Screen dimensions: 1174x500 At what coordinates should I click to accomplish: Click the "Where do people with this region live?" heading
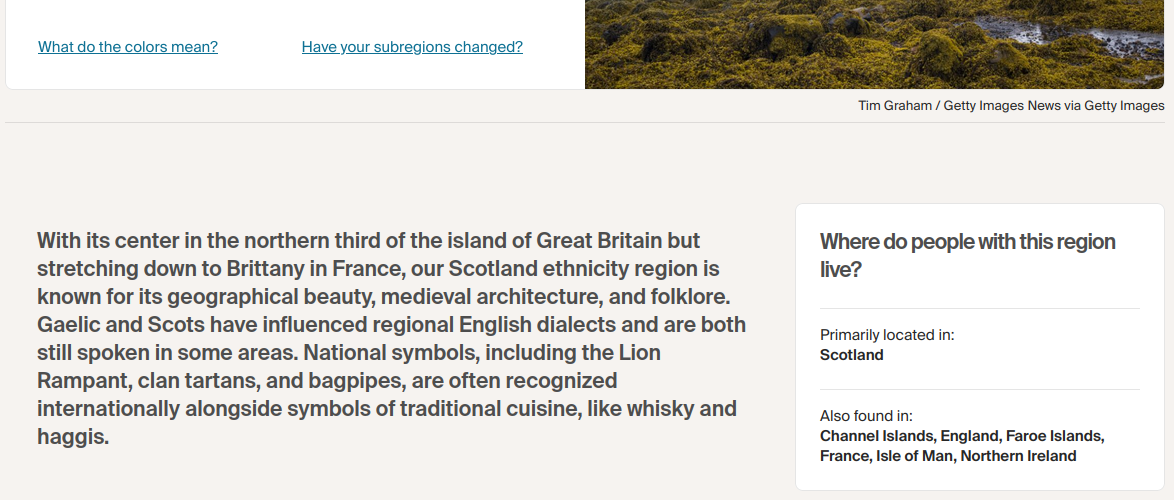pyautogui.click(x=967, y=255)
